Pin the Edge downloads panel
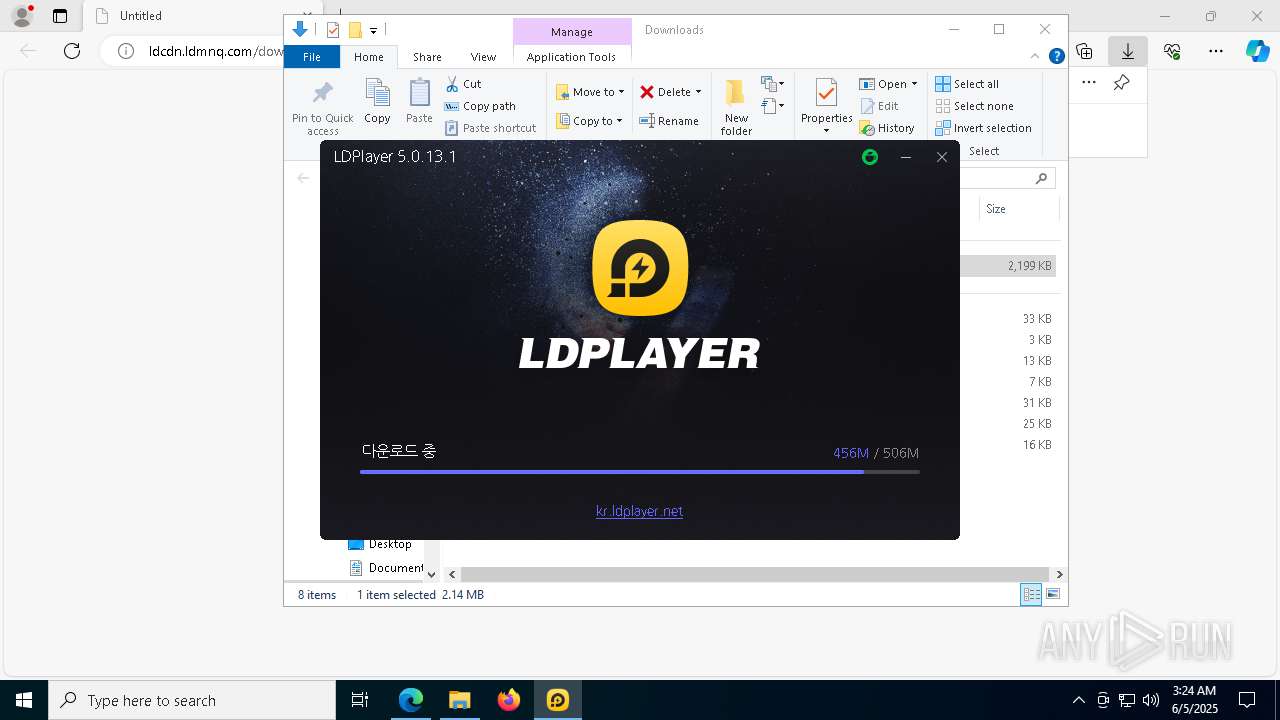The width and height of the screenshot is (1280, 720). tap(1122, 83)
